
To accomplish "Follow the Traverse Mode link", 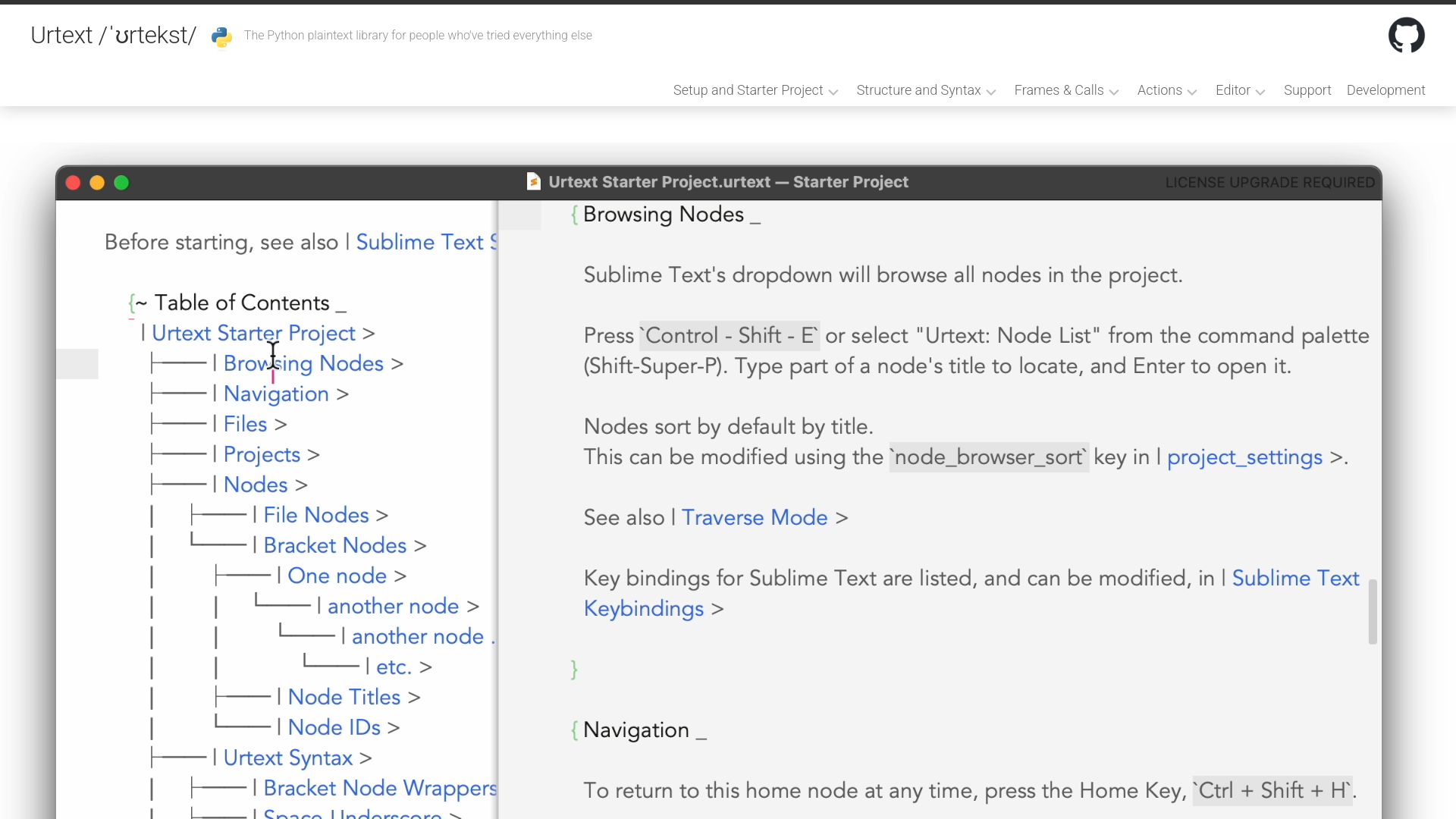I will pos(755,517).
